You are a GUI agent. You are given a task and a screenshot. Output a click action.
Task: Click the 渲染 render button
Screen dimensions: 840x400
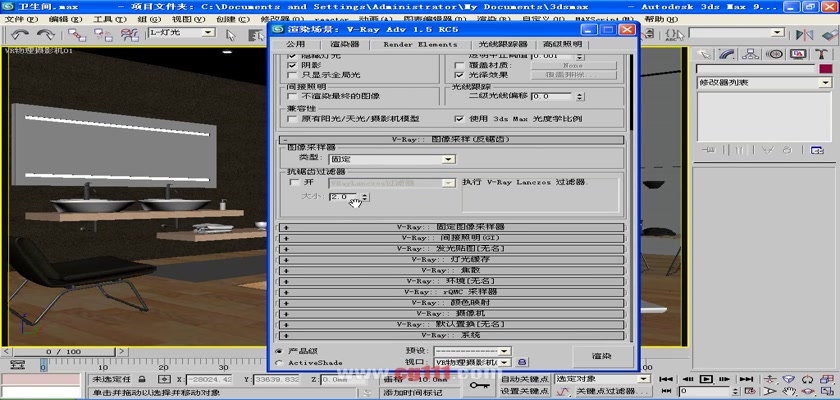pos(602,356)
